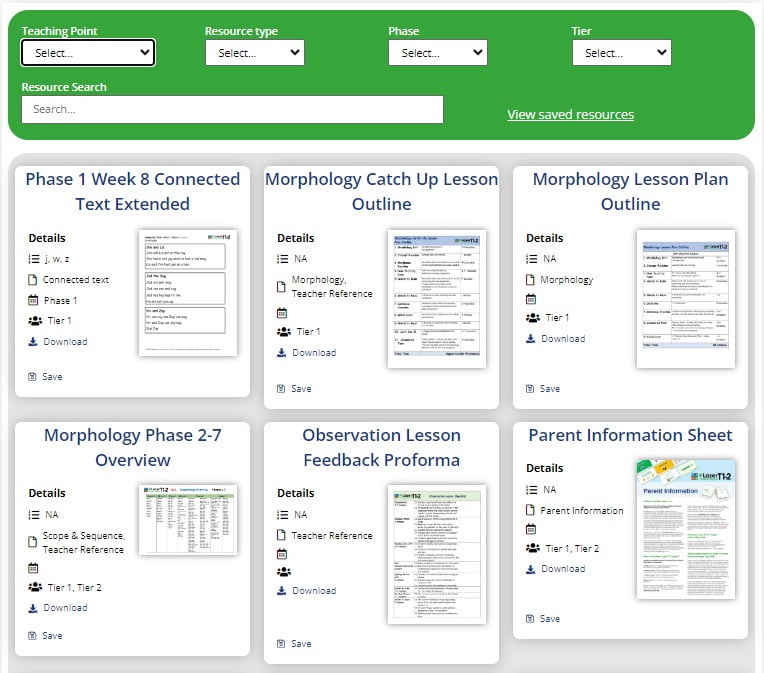
Task: Open the Morphology Phase 2-7 Overview thumbnail
Action: pyautogui.click(x=187, y=520)
